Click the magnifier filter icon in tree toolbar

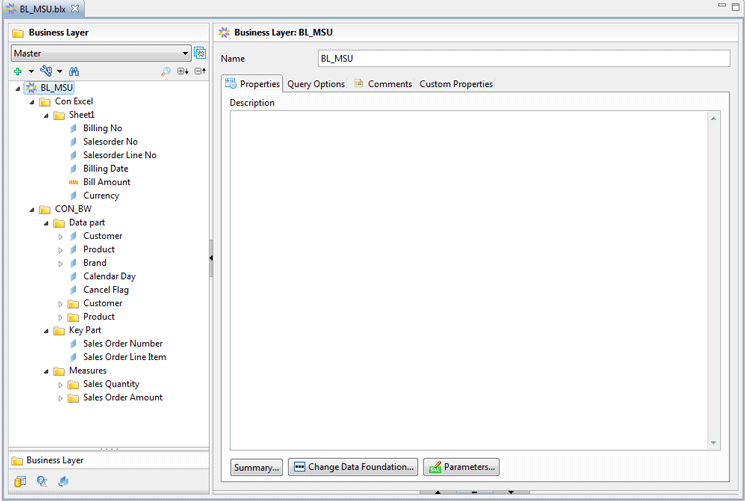coord(165,71)
